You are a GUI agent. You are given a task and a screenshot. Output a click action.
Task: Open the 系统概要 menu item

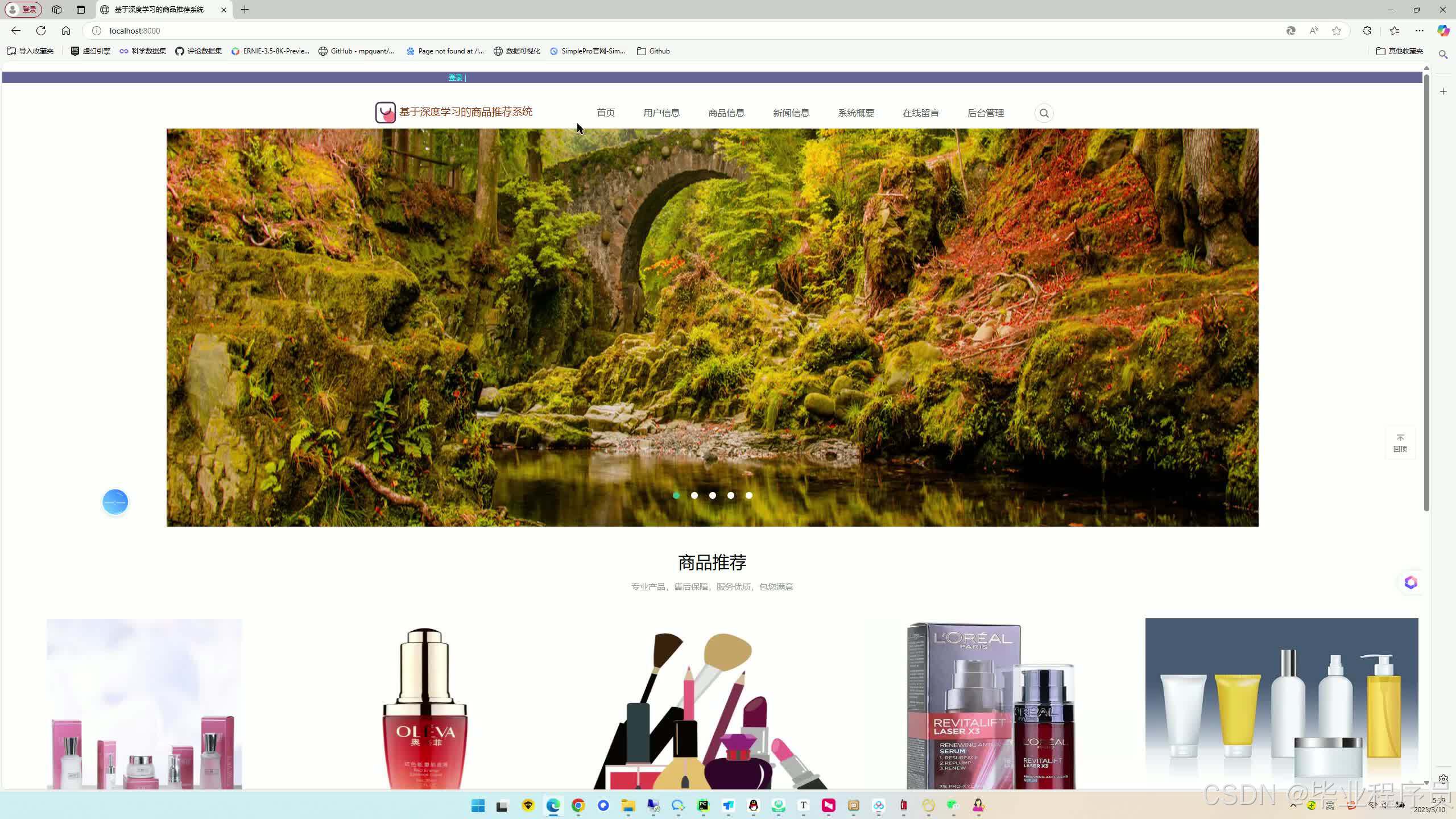pos(856,113)
